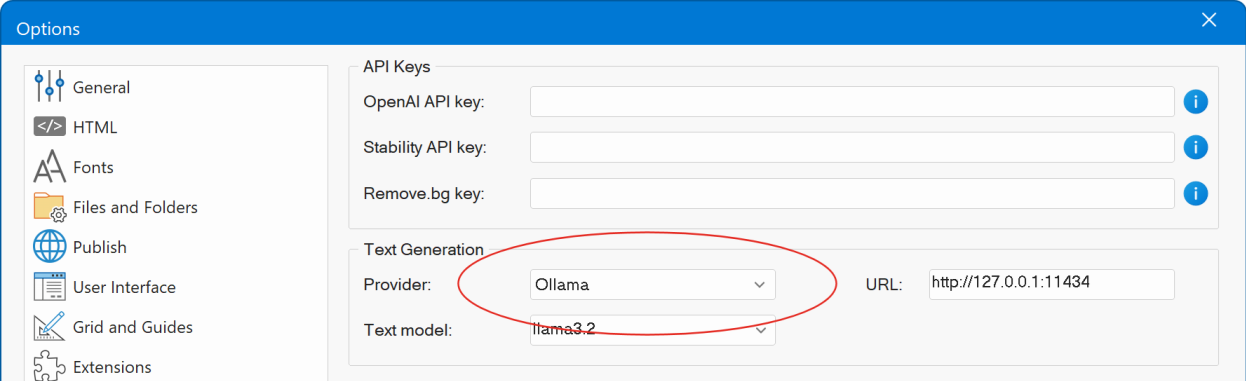Focus the Stability API key field
The height and width of the screenshot is (382, 1247).
(852, 148)
